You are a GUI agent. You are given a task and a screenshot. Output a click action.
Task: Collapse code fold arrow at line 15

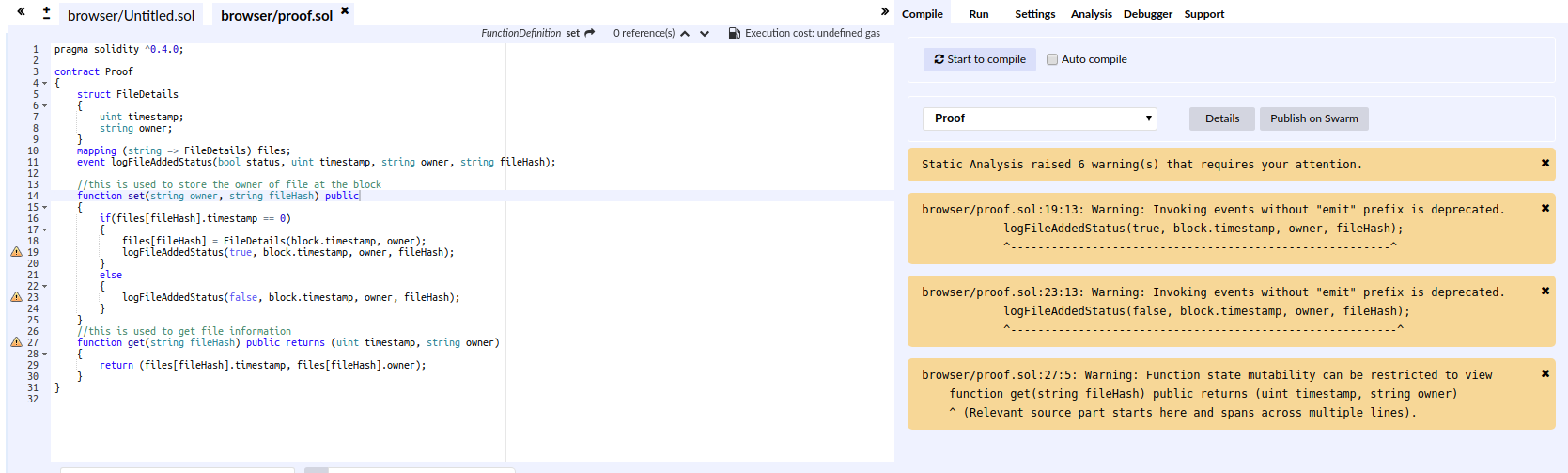(44, 207)
